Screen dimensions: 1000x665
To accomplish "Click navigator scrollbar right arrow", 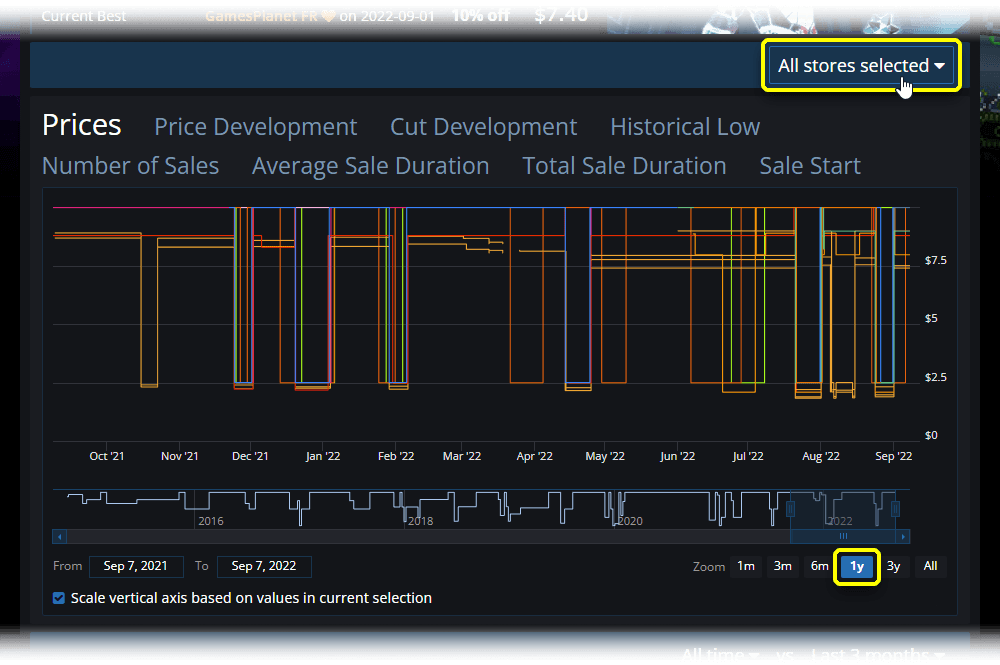I will [x=903, y=537].
